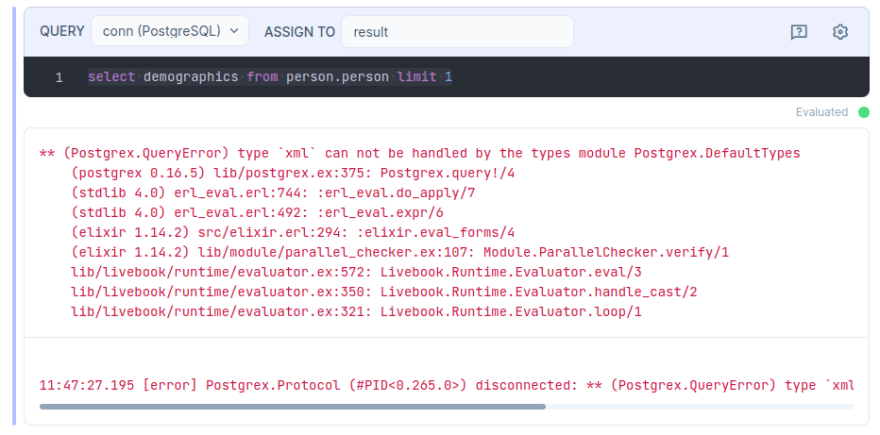Click the Evaluator.handle_cast/2 stack line

384,292
